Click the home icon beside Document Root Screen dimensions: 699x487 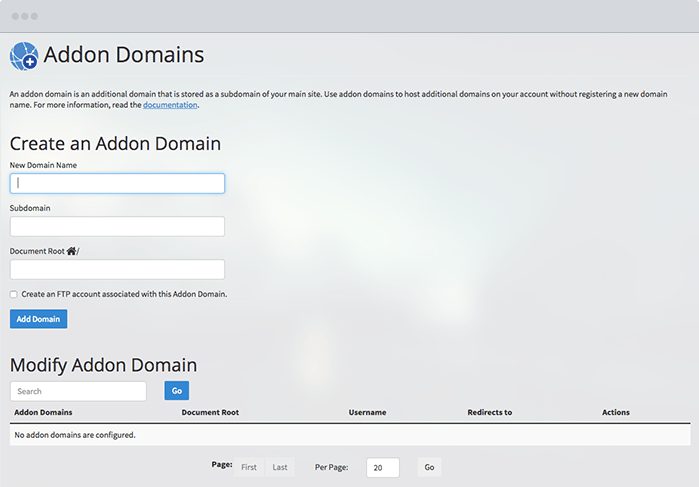[71, 251]
